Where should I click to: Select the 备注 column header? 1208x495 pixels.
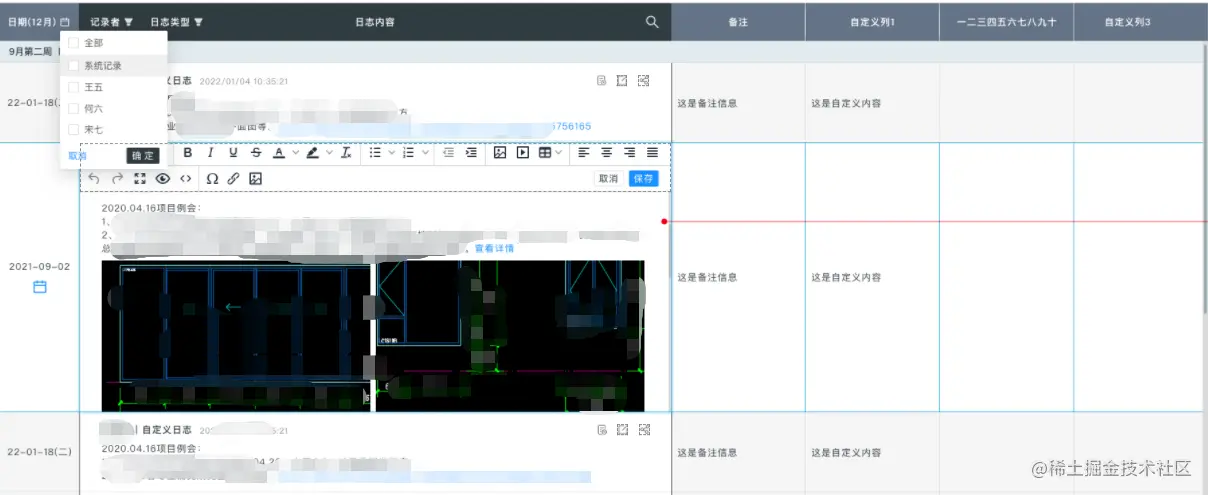(x=738, y=22)
